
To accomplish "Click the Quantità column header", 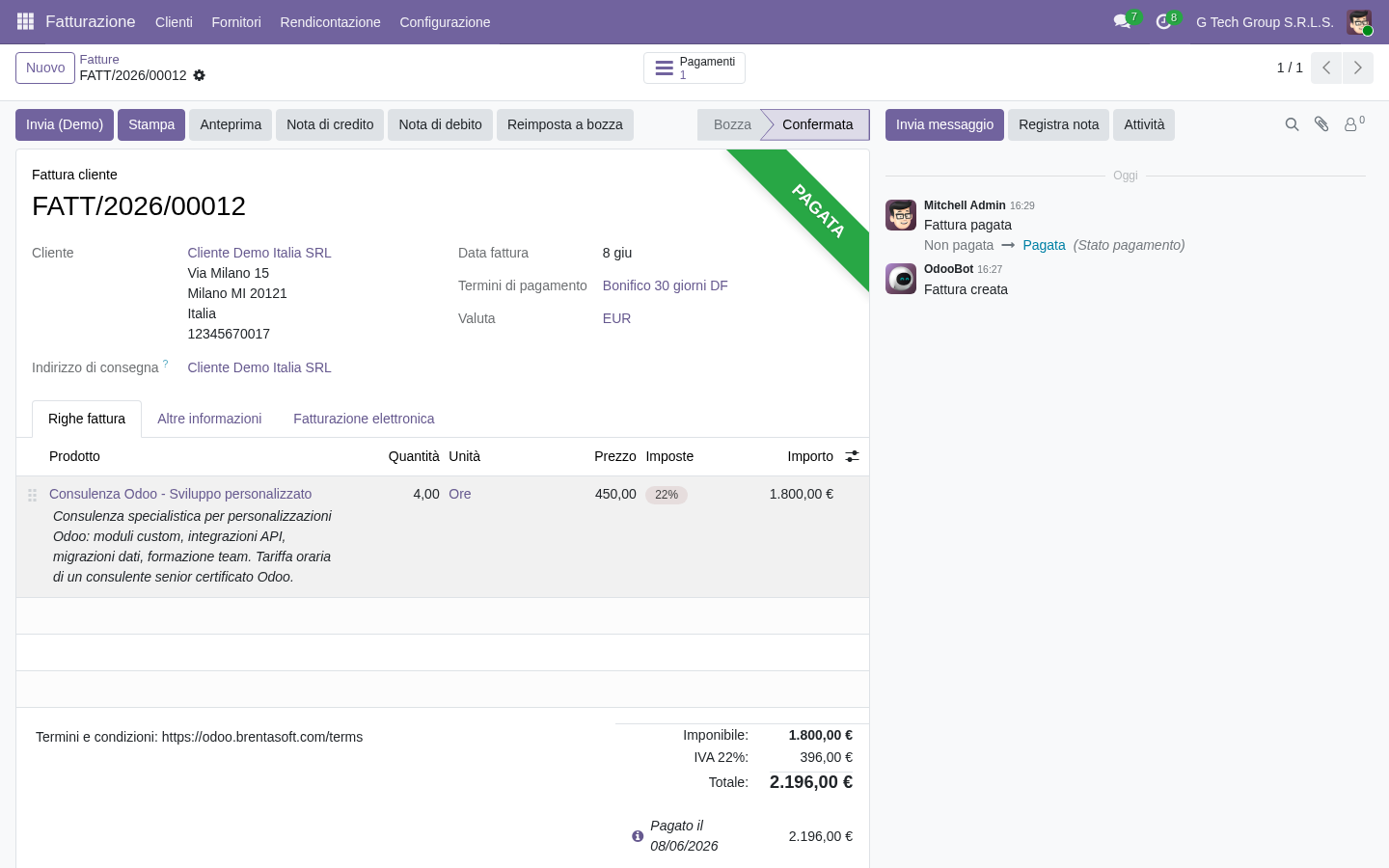I will (x=414, y=456).
